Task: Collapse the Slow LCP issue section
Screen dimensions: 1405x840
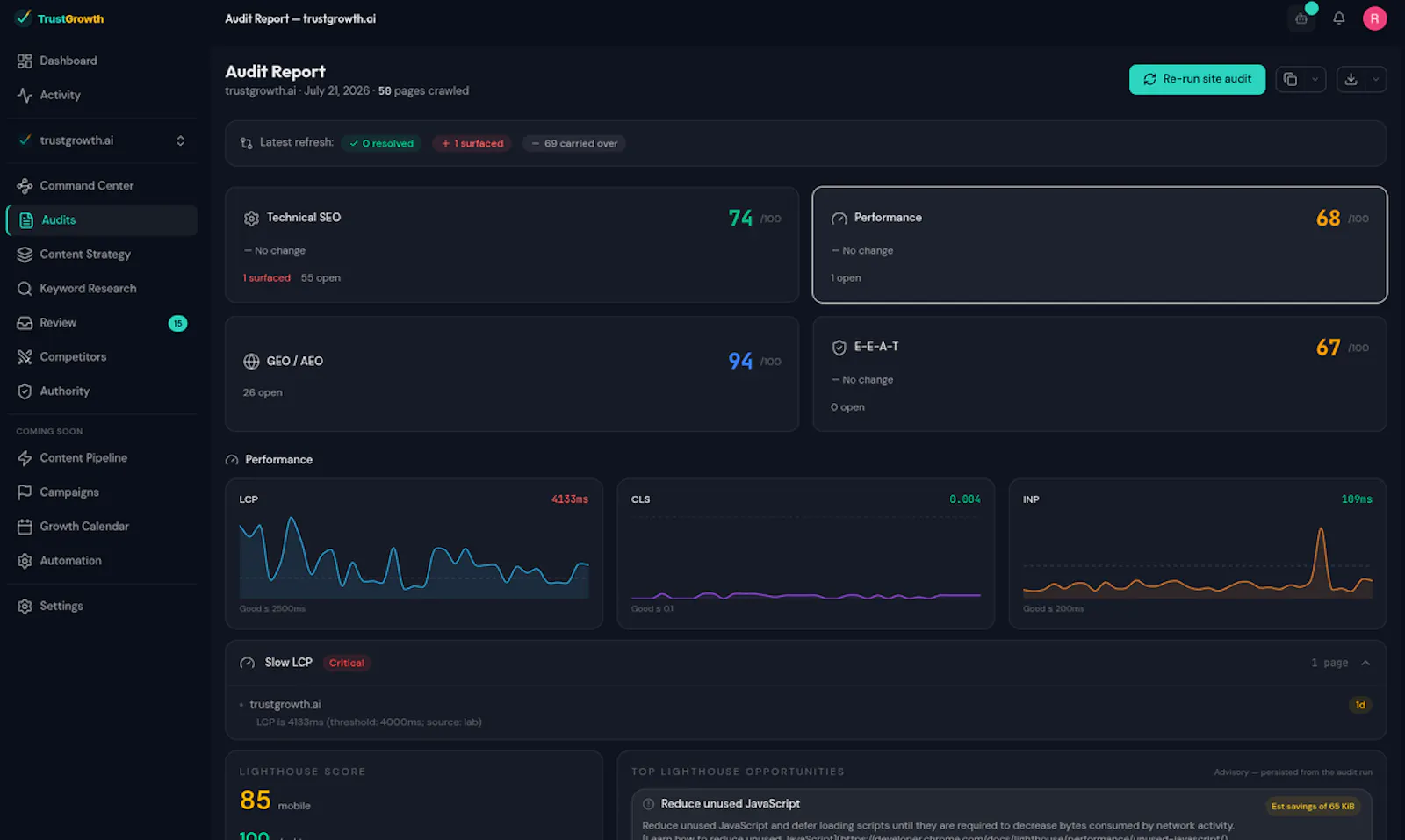Action: click(x=1365, y=664)
